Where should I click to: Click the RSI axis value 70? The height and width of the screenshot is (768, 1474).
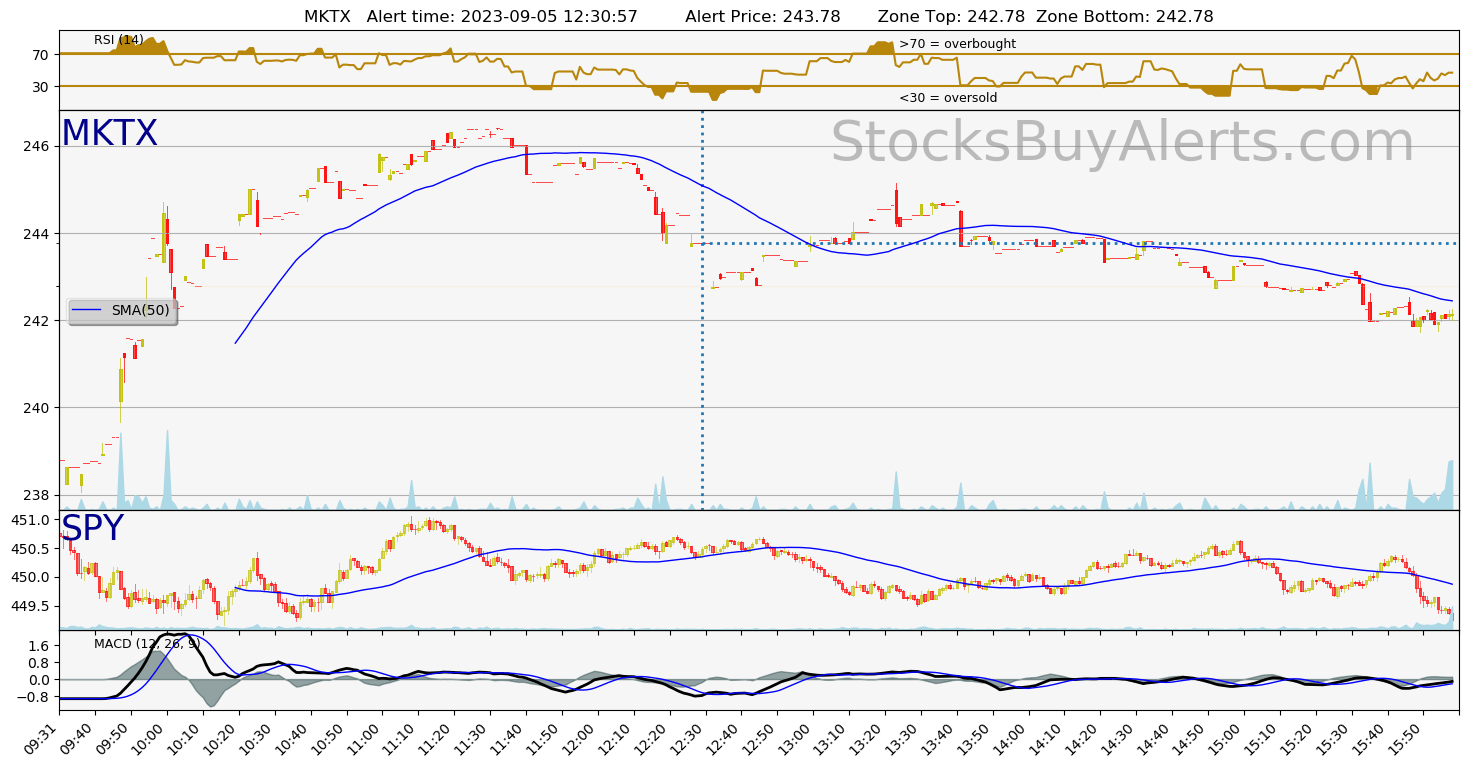[x=41, y=54]
